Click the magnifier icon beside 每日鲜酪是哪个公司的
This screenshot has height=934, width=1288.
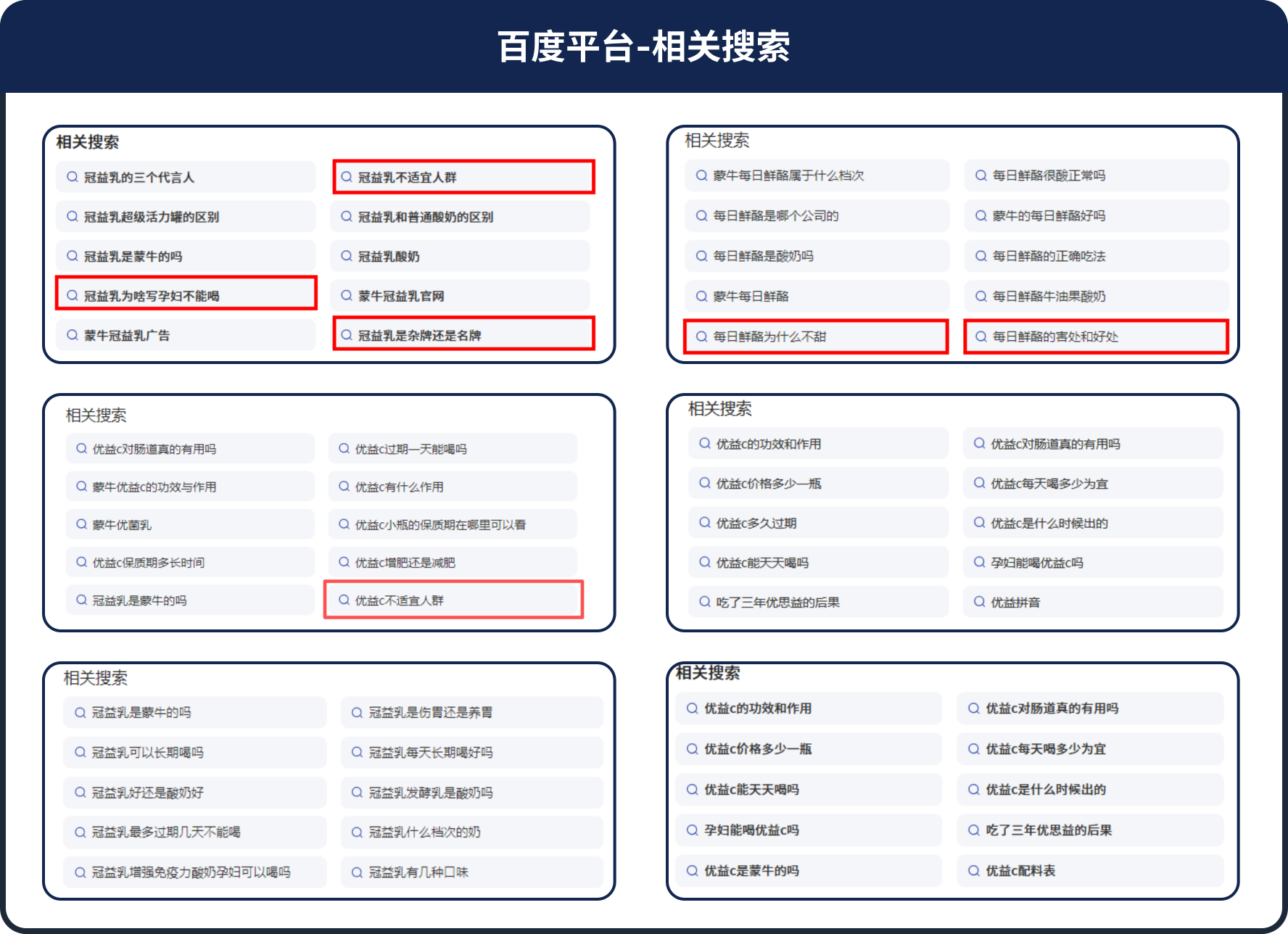701,215
